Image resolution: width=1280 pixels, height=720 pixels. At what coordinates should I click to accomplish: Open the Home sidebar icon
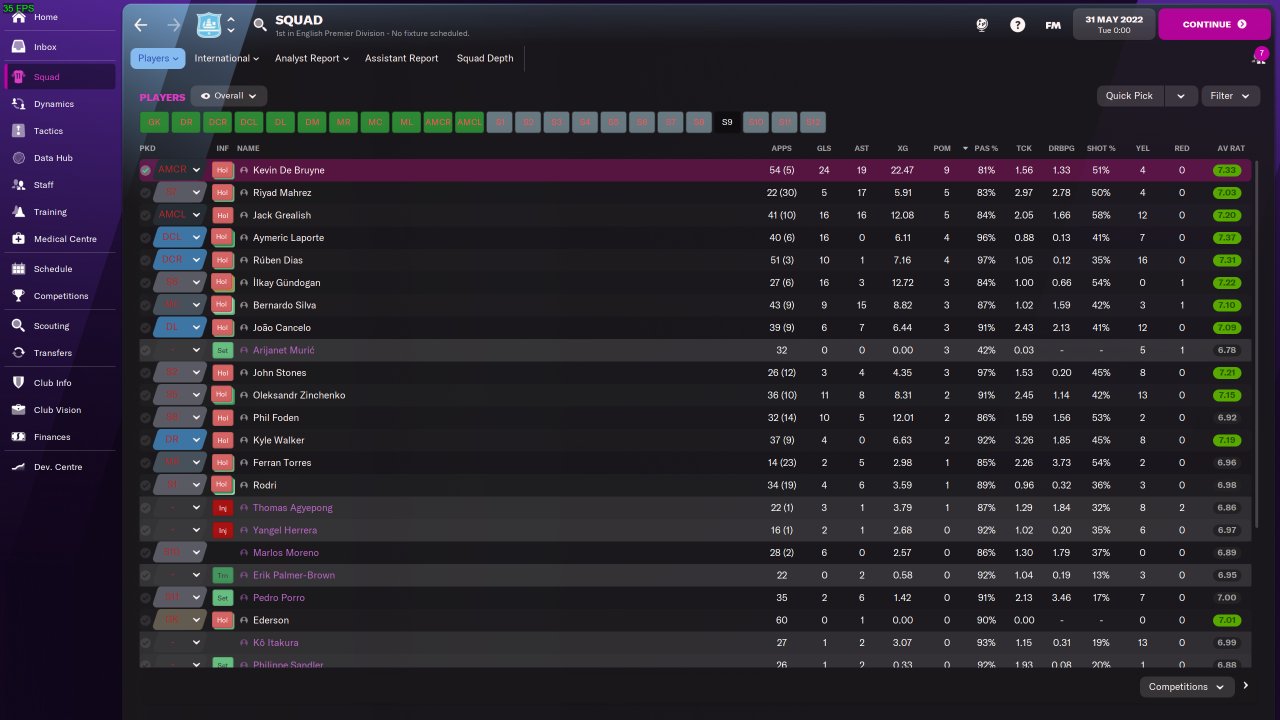(x=18, y=18)
